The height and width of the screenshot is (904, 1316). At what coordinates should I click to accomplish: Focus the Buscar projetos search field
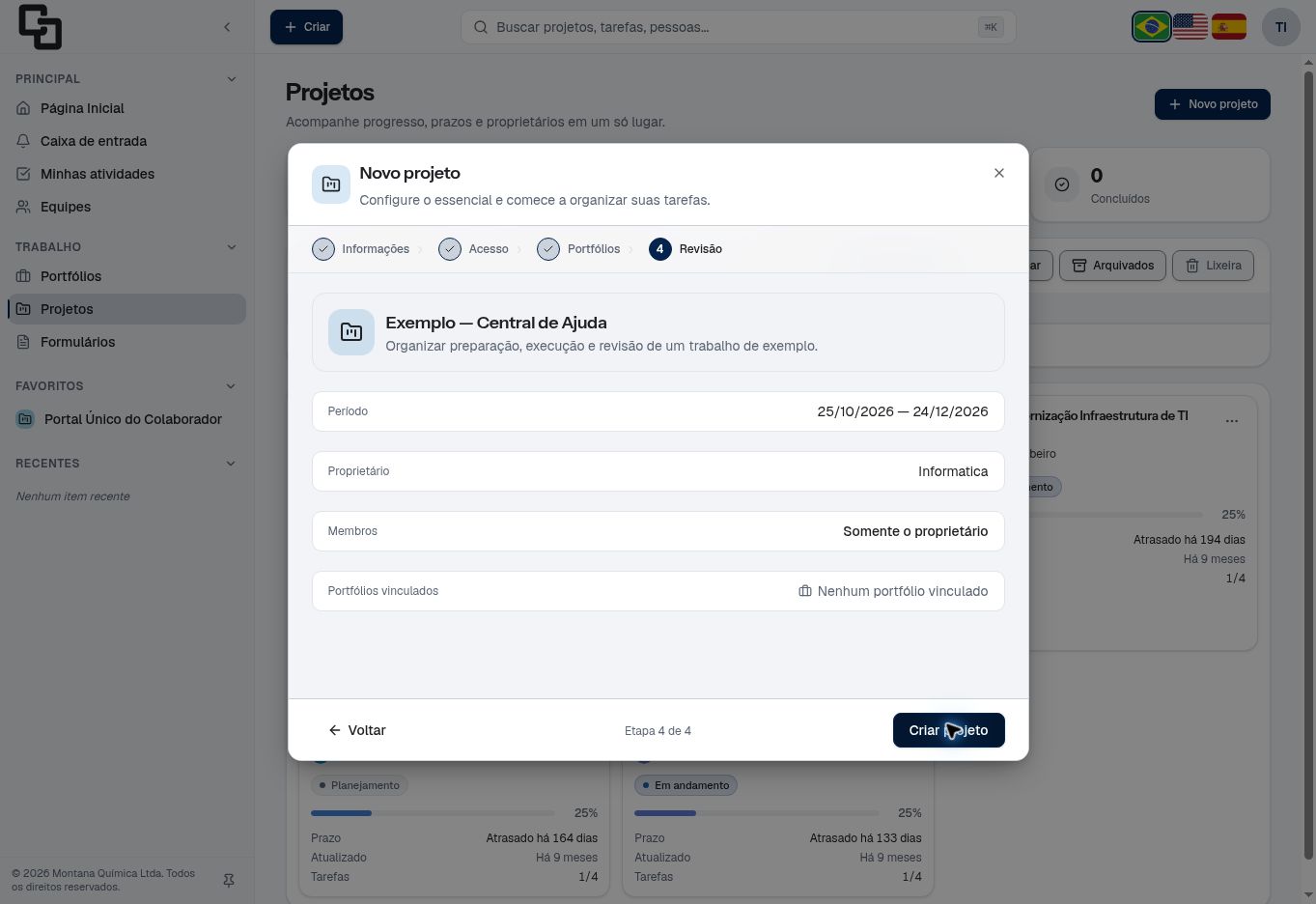pyautogui.click(x=739, y=27)
